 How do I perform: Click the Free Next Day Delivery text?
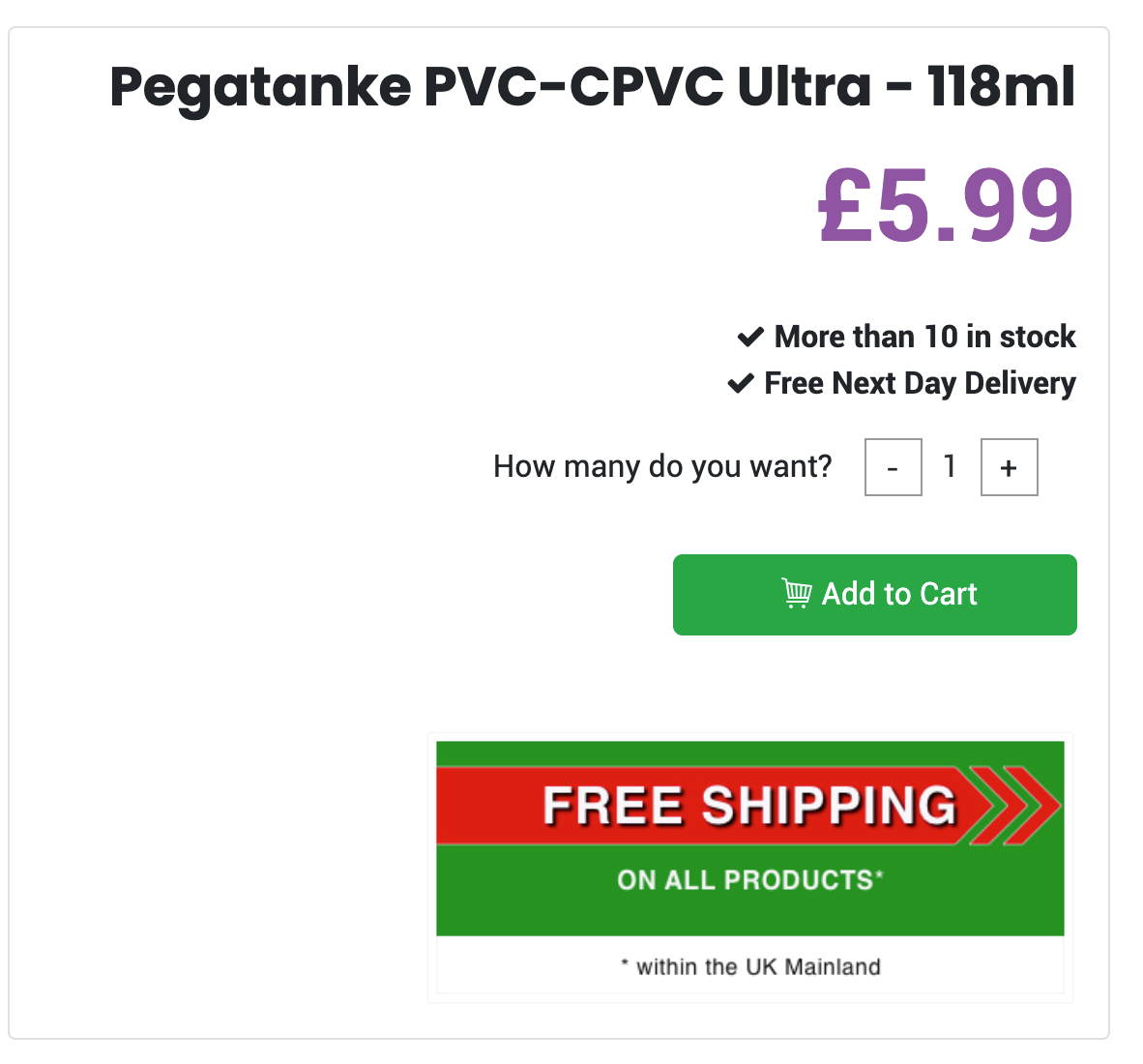tap(920, 384)
